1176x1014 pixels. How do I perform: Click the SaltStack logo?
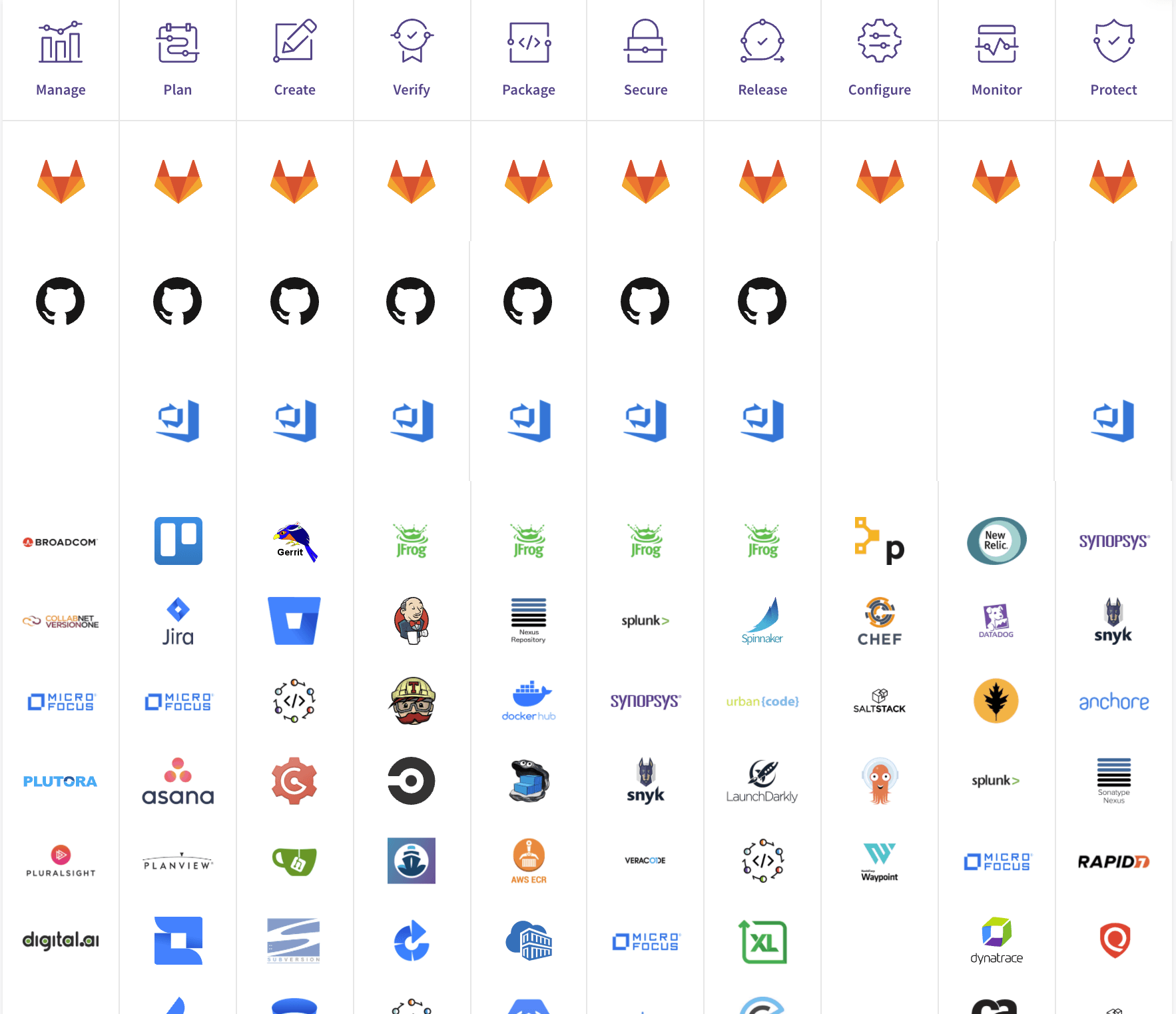[880, 701]
